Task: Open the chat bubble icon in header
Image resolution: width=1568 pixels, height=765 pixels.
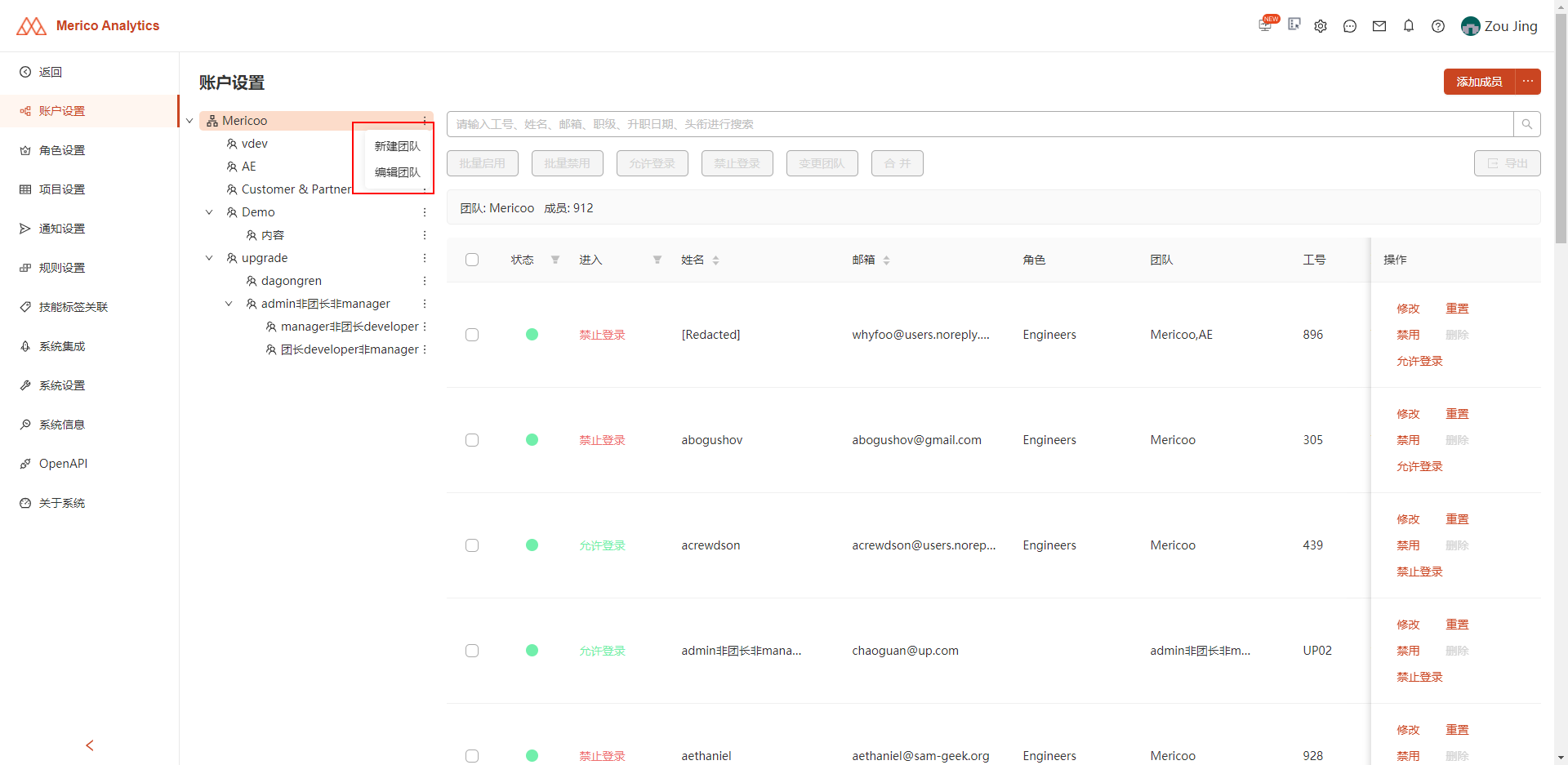Action: click(1350, 26)
